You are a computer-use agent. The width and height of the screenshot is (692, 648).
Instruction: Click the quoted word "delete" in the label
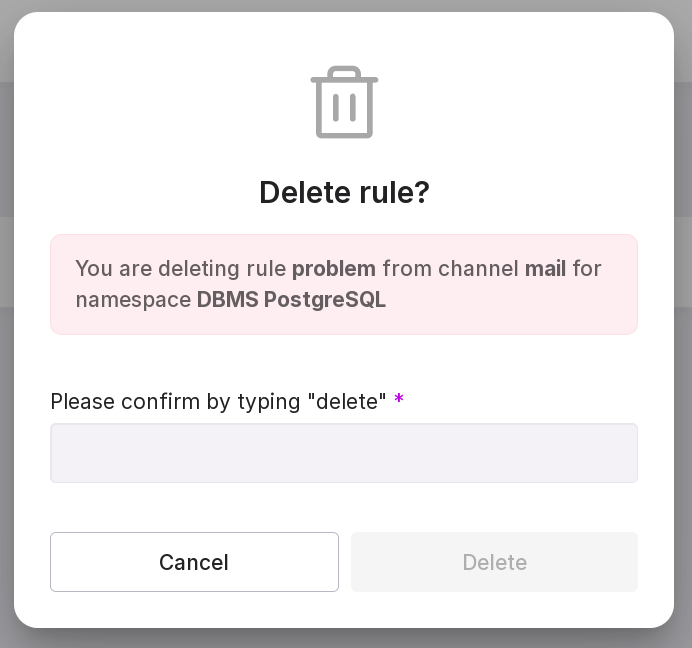pos(347,402)
